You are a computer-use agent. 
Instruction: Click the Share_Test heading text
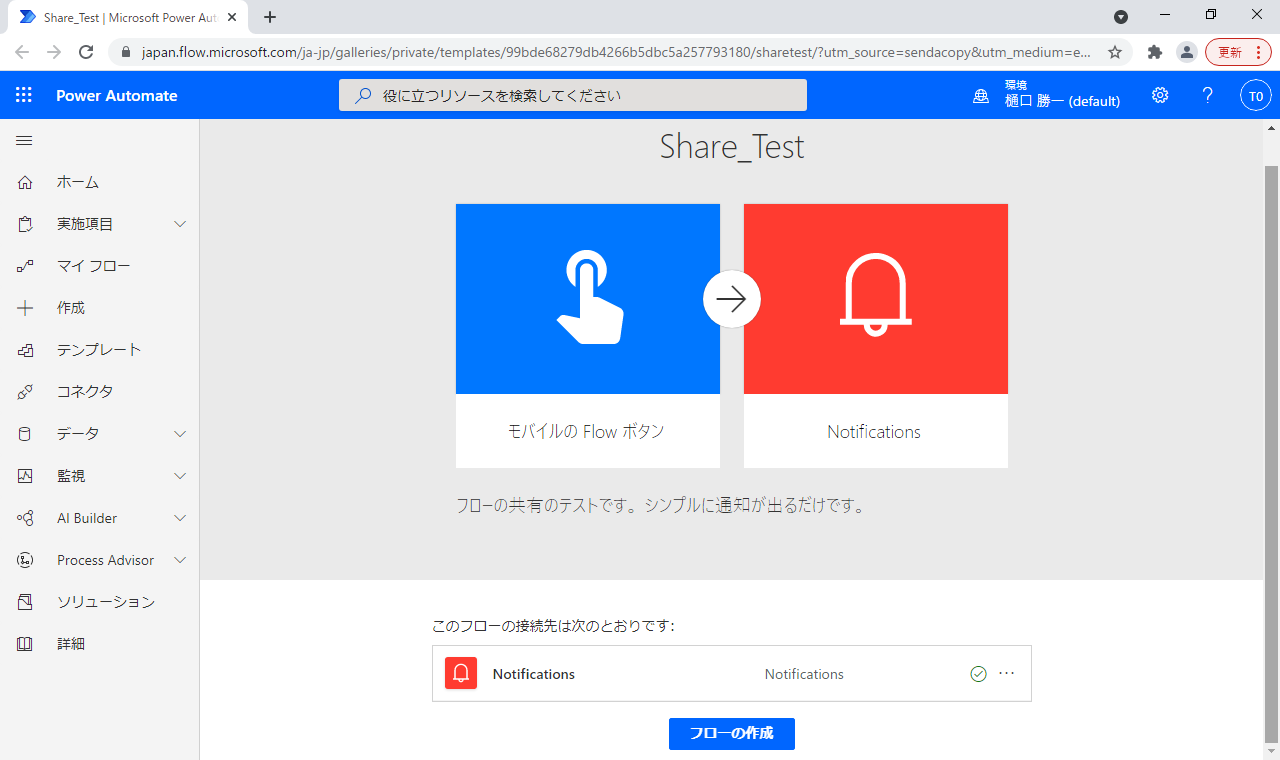(x=732, y=147)
